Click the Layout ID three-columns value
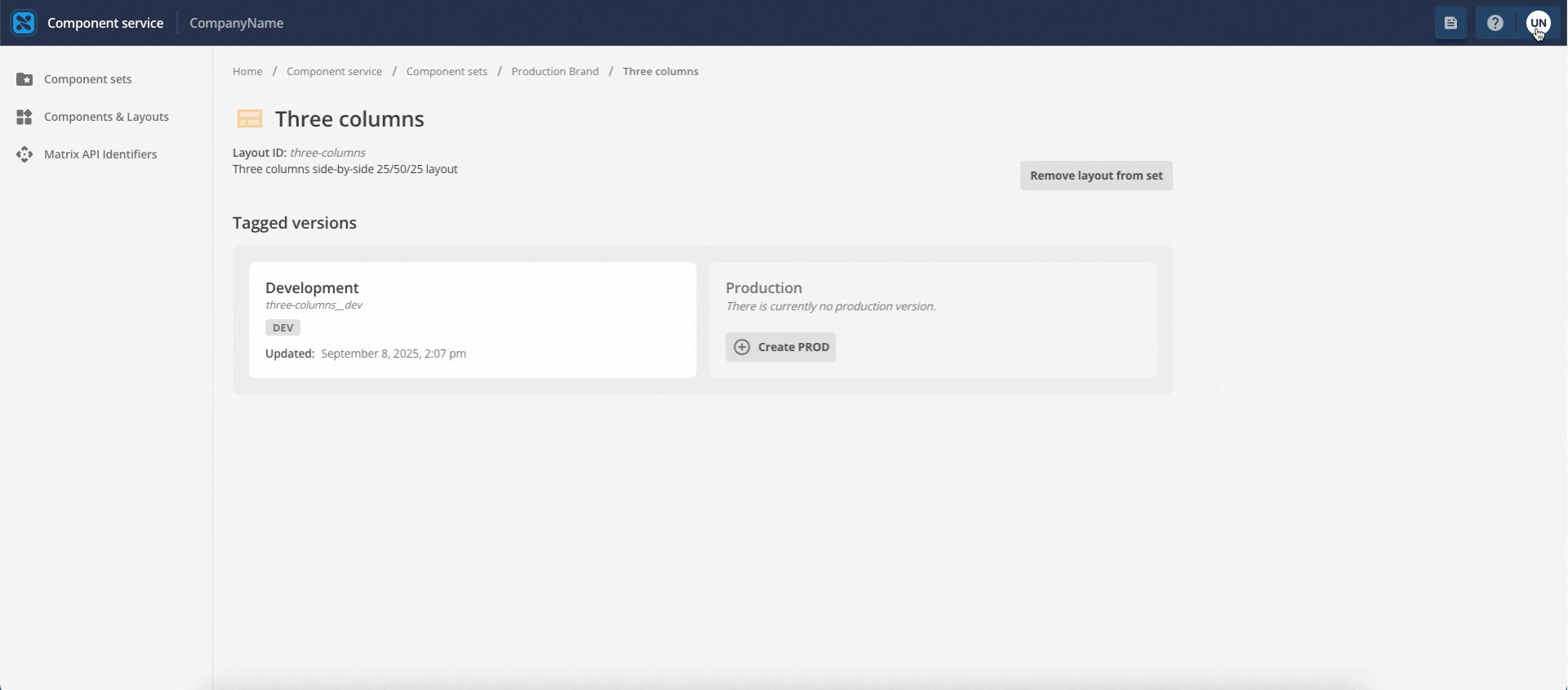The height and width of the screenshot is (690, 1568). point(327,153)
